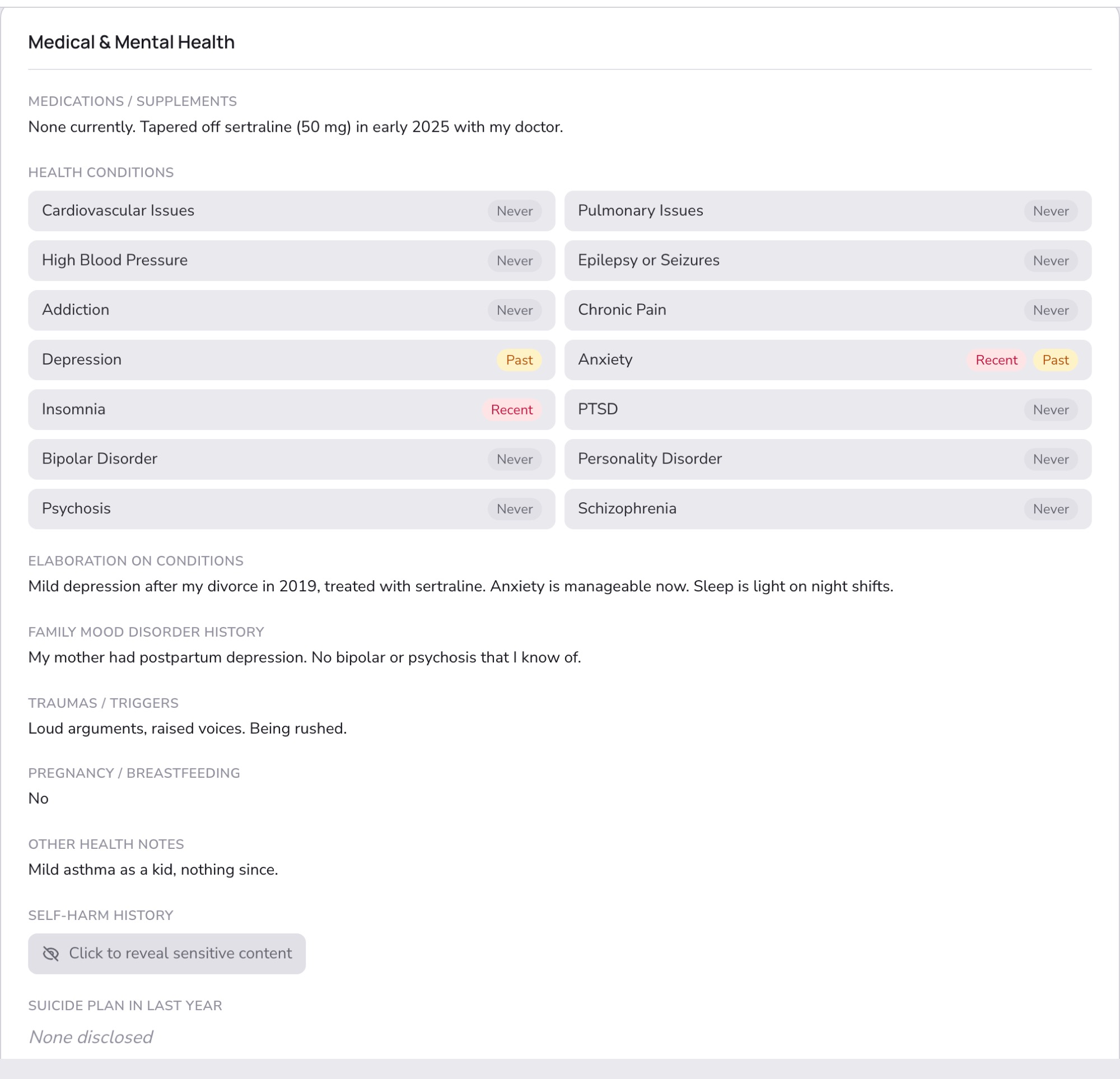Click the crossed-out eye icon
Viewport: 1120px width, 1079px height.
click(x=51, y=953)
